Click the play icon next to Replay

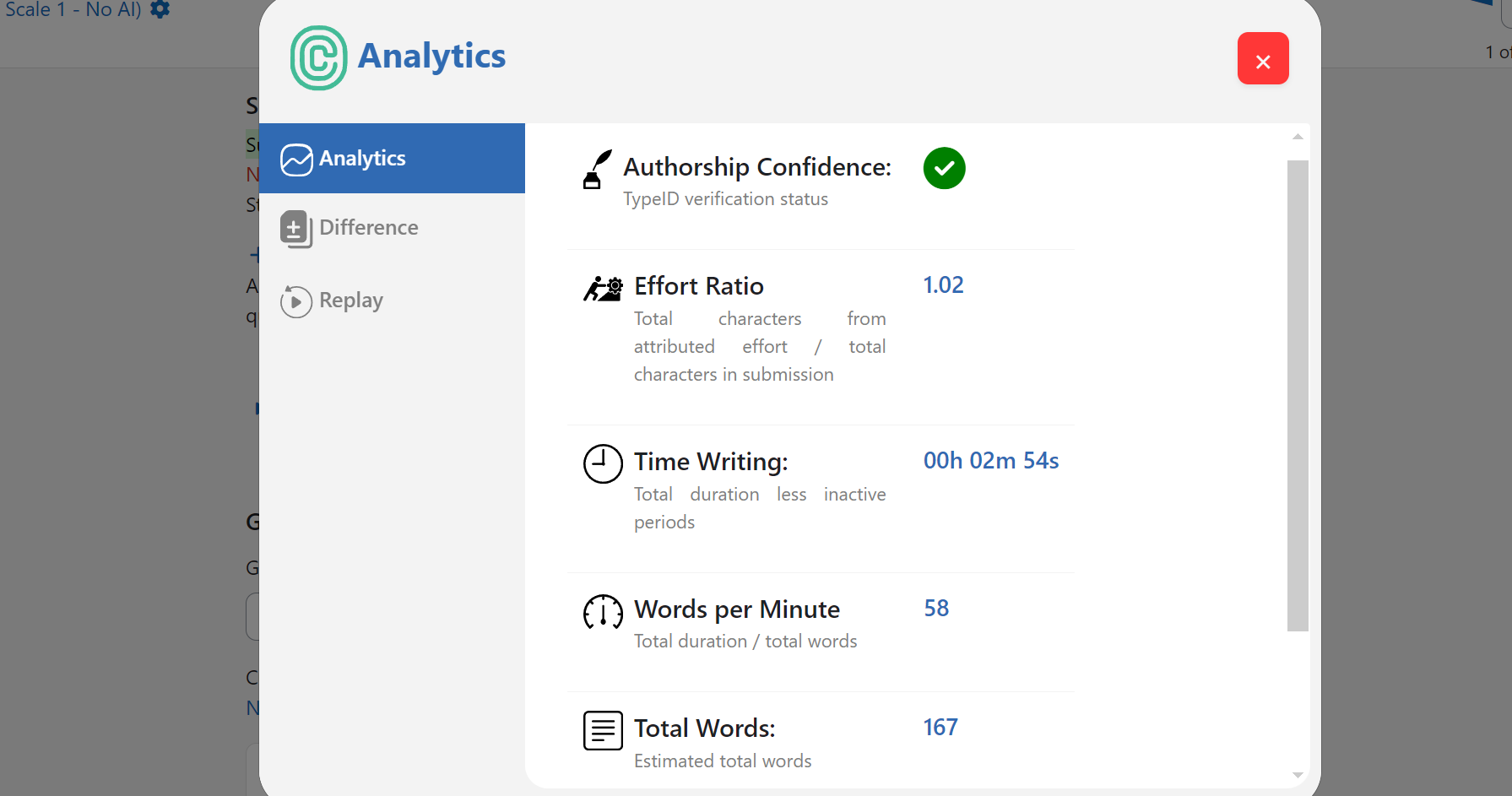[x=296, y=301]
